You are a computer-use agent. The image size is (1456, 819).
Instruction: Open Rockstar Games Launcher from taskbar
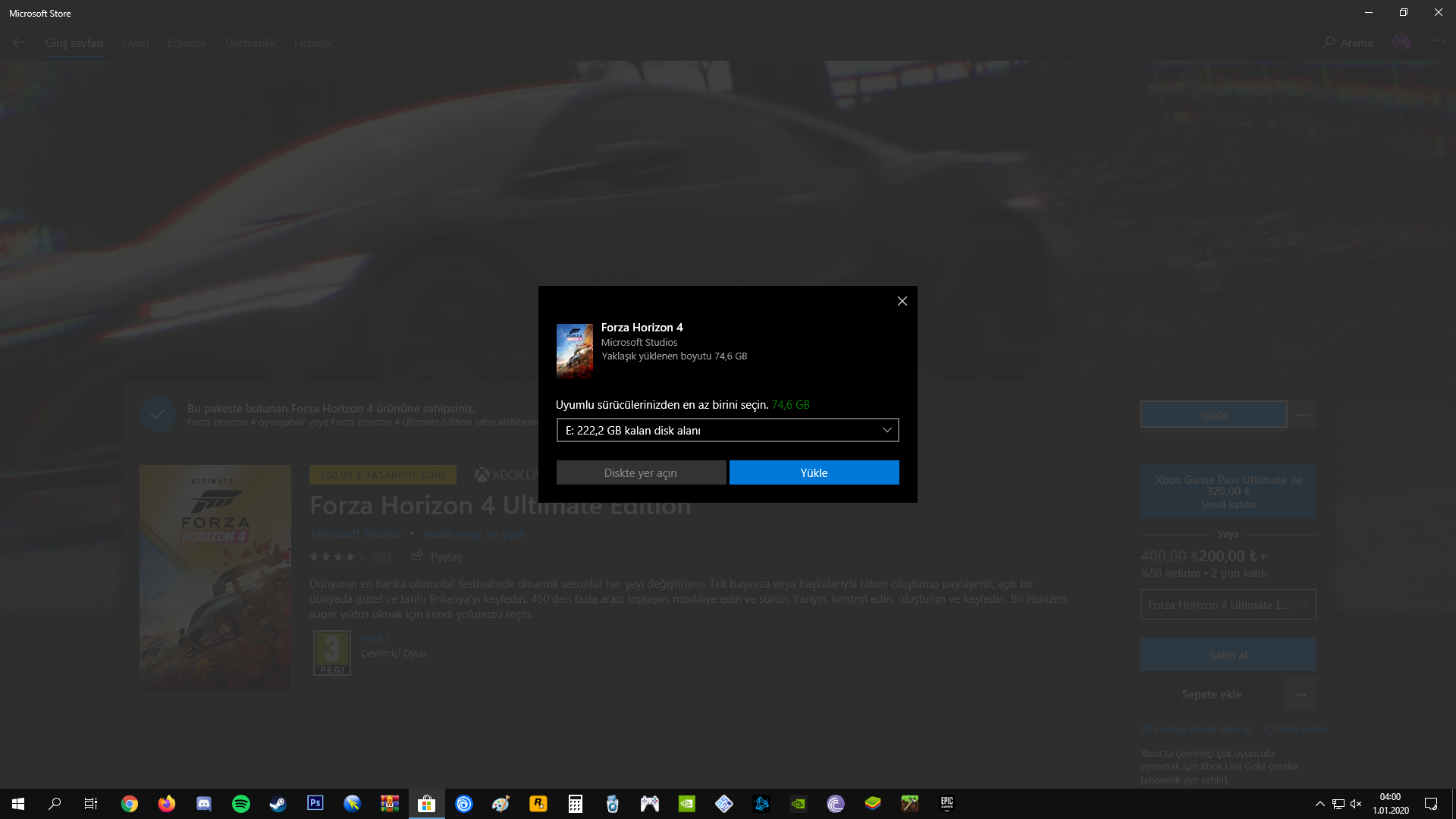pos(538,804)
